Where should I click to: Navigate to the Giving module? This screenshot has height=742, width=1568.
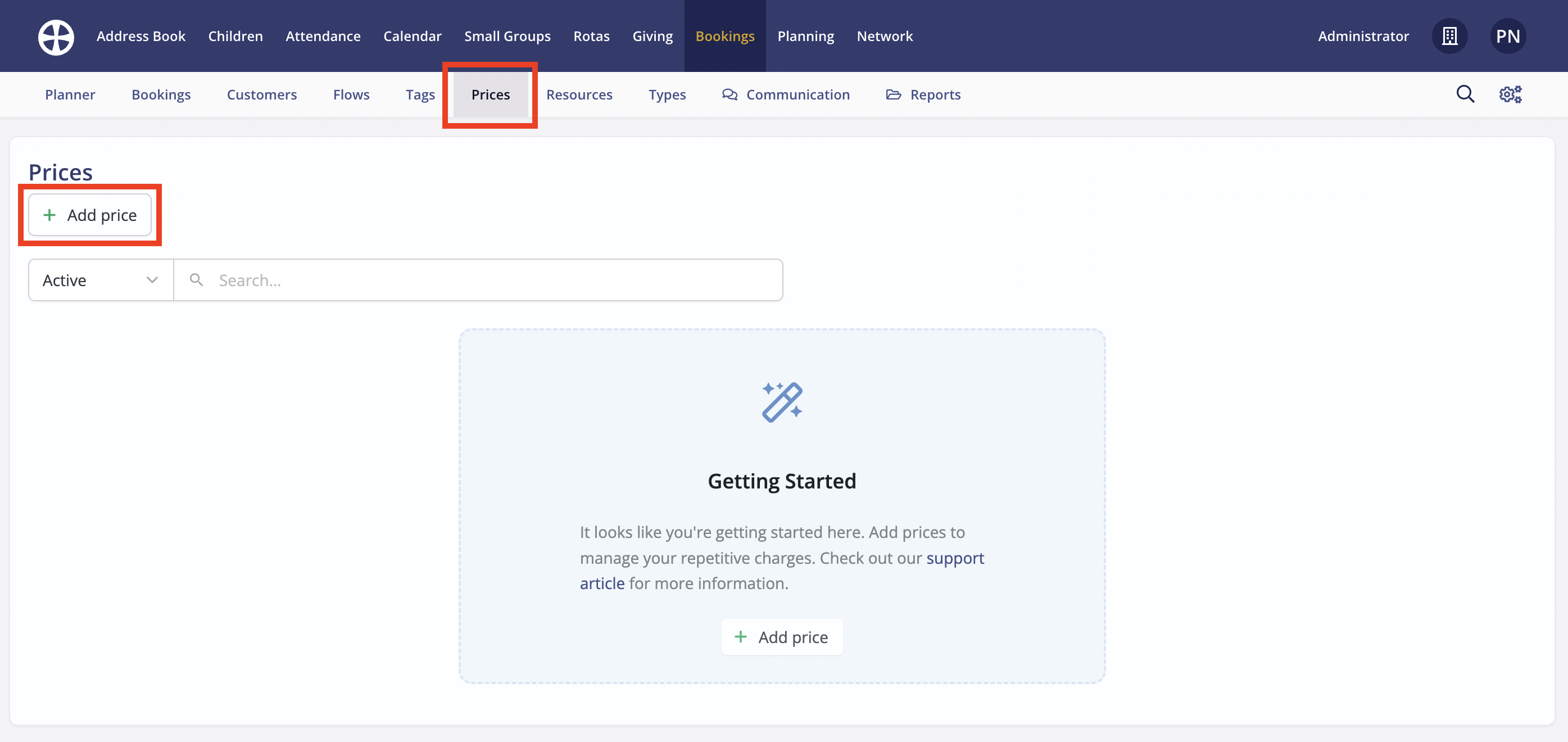pyautogui.click(x=652, y=37)
